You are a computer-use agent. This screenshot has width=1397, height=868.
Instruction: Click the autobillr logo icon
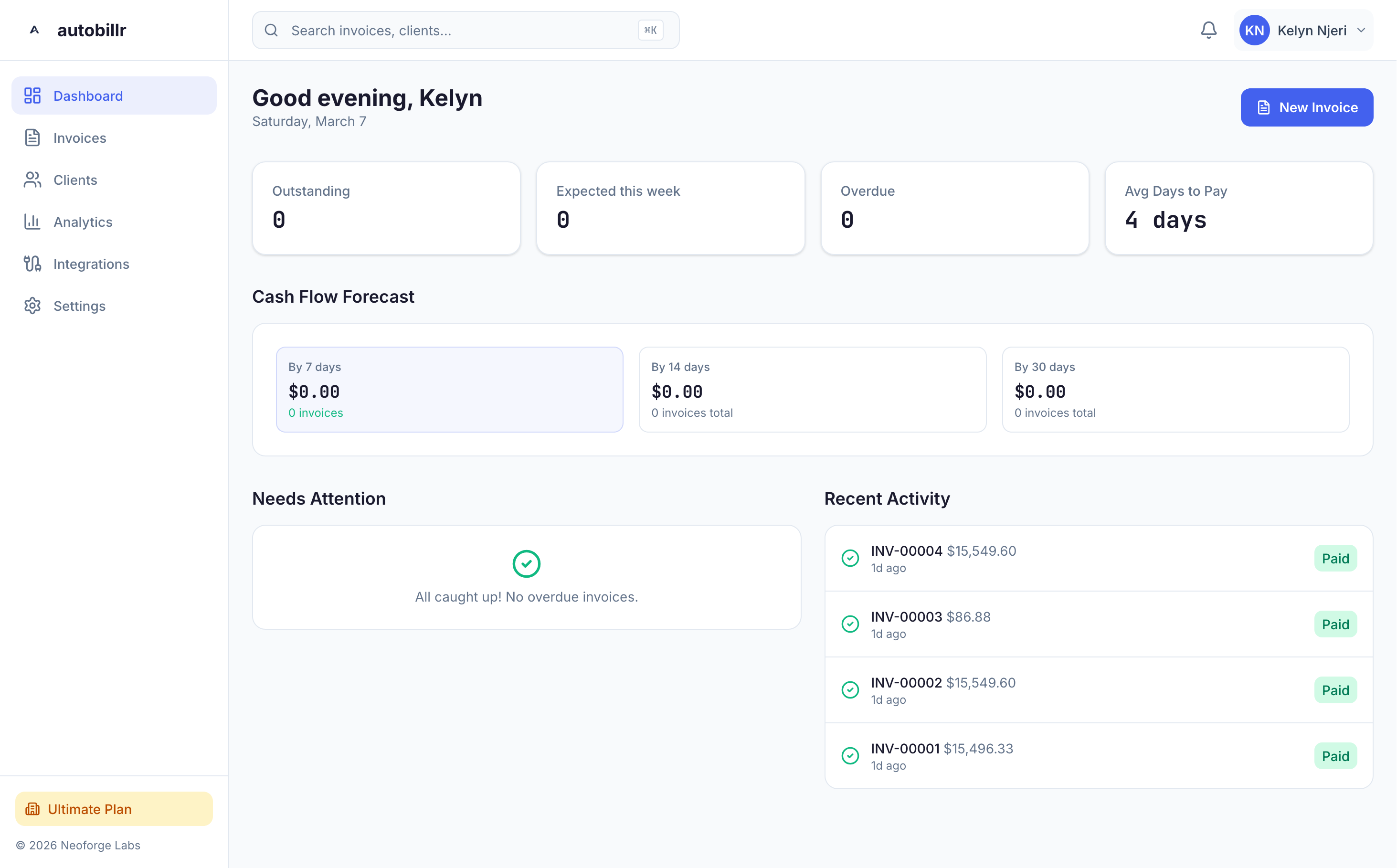click(34, 31)
